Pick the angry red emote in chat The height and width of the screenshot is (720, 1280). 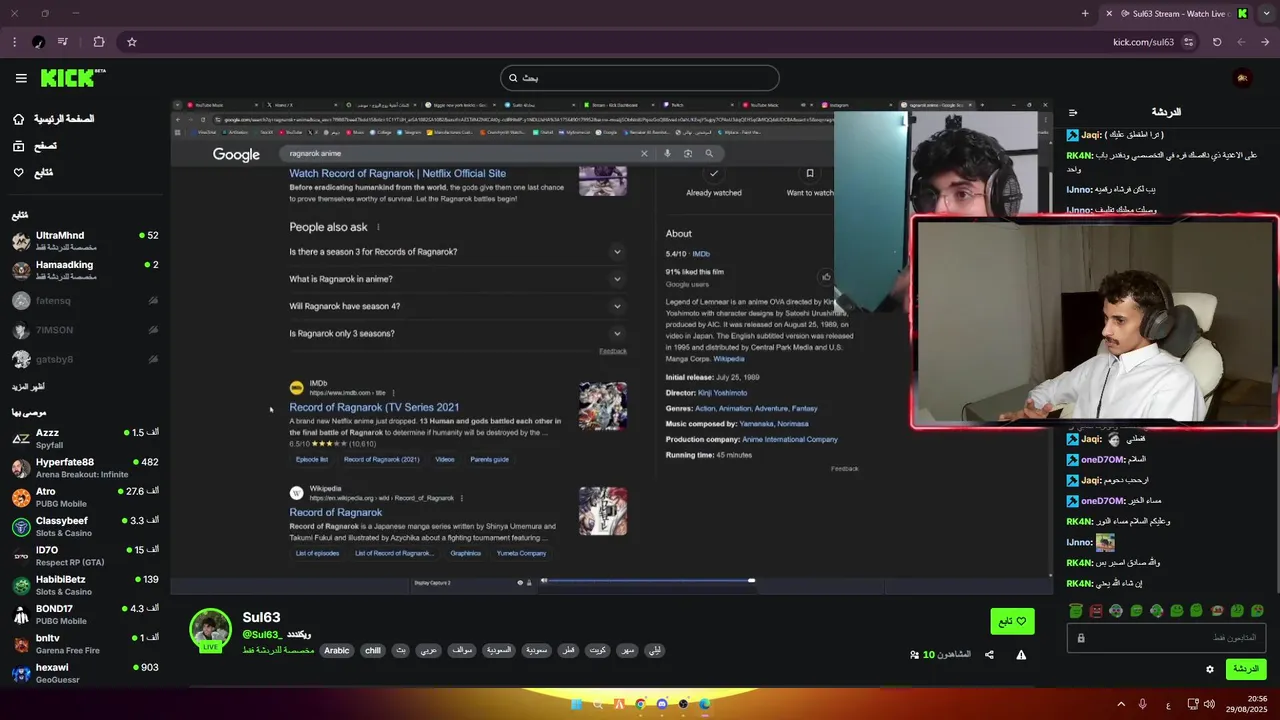pyautogui.click(x=1096, y=610)
